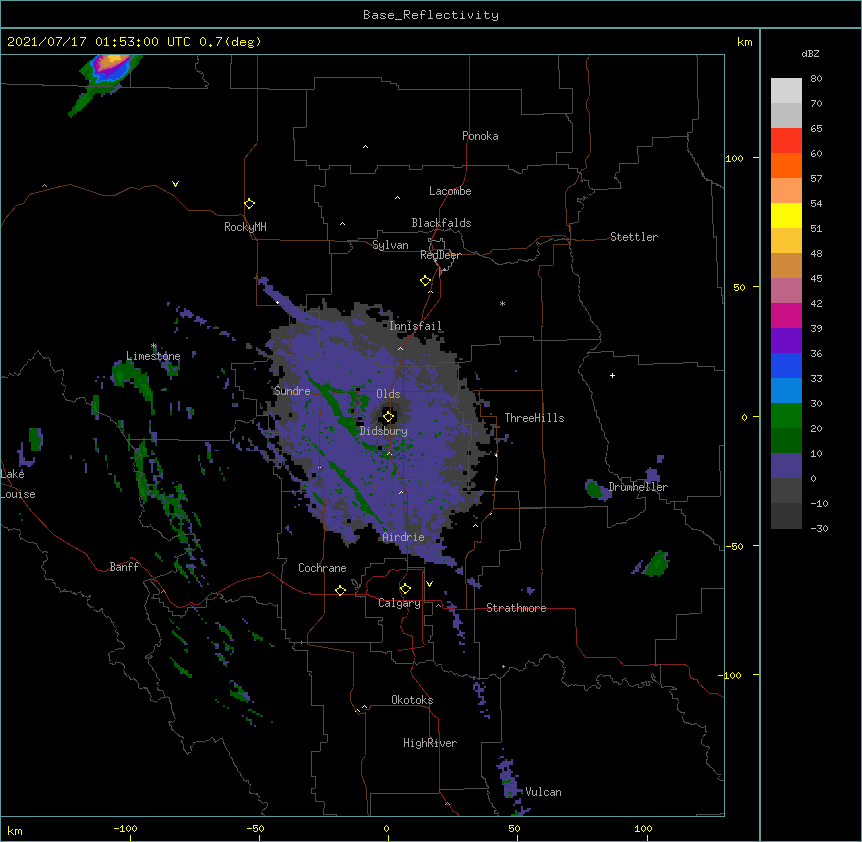Screen dimensions: 862x842
Task: Click the Drumheller label
Action: tap(638, 487)
